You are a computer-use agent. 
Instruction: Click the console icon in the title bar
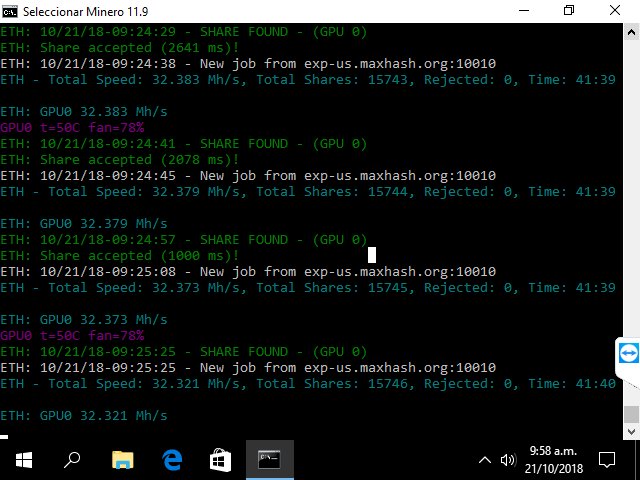point(9,11)
